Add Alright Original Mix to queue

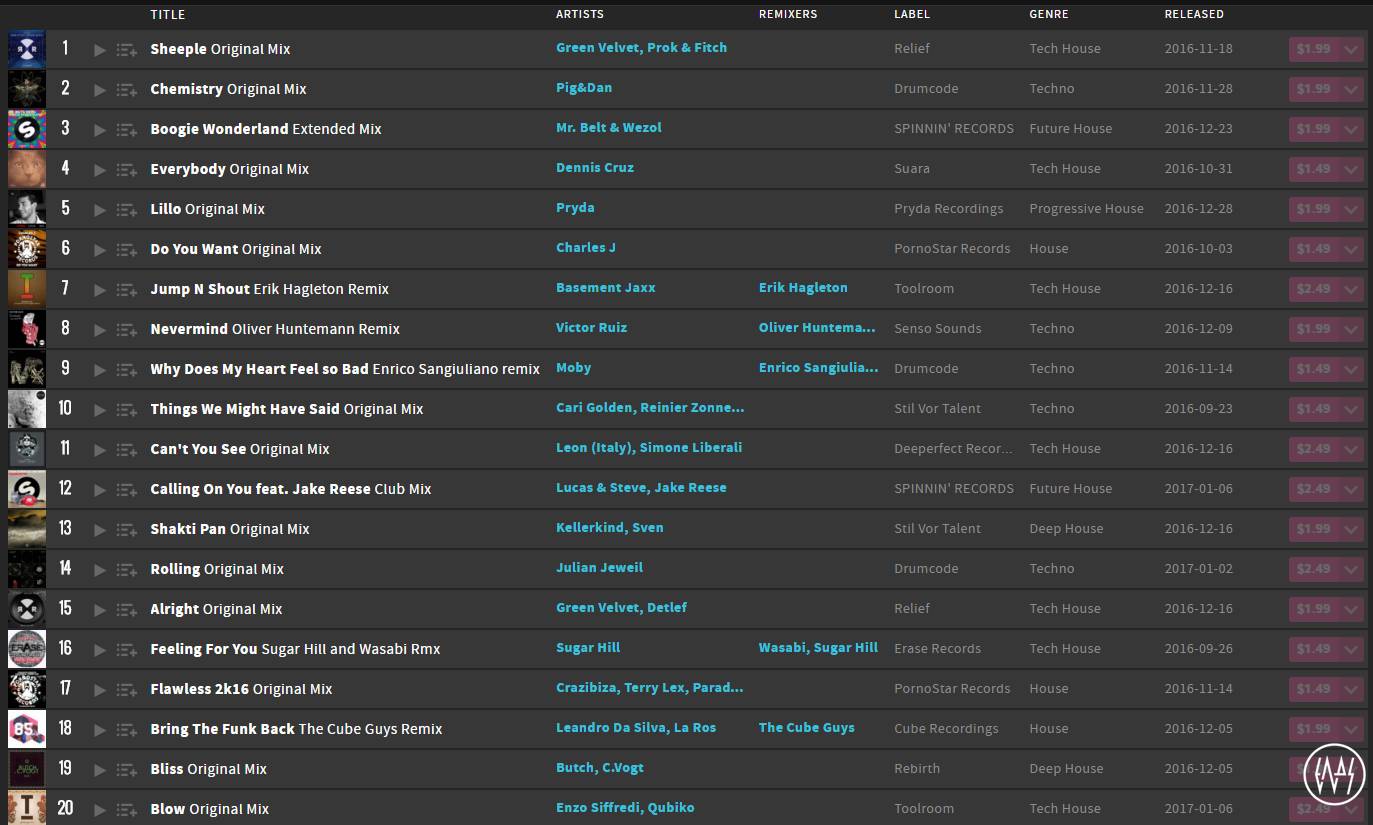click(127, 609)
